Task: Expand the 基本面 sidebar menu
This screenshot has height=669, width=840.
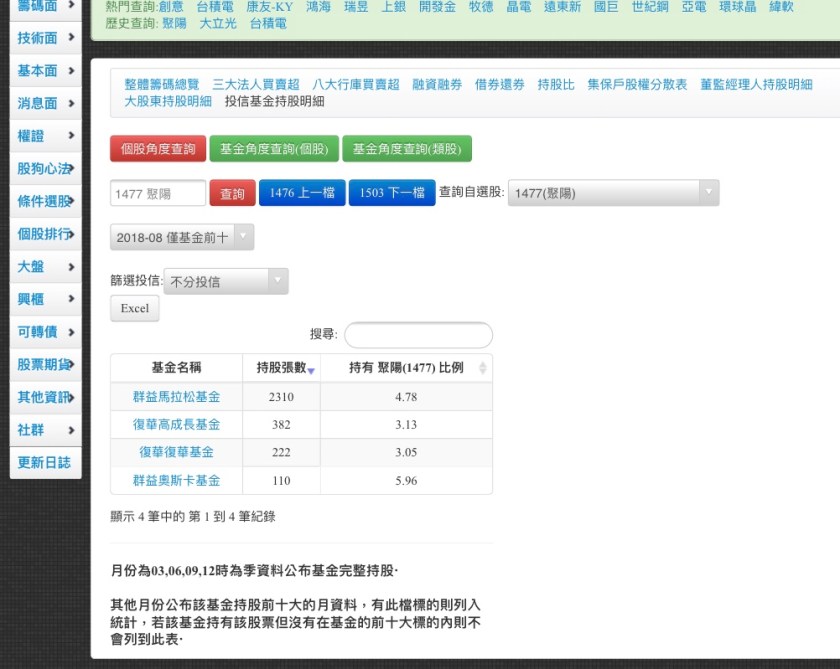Action: [x=45, y=71]
